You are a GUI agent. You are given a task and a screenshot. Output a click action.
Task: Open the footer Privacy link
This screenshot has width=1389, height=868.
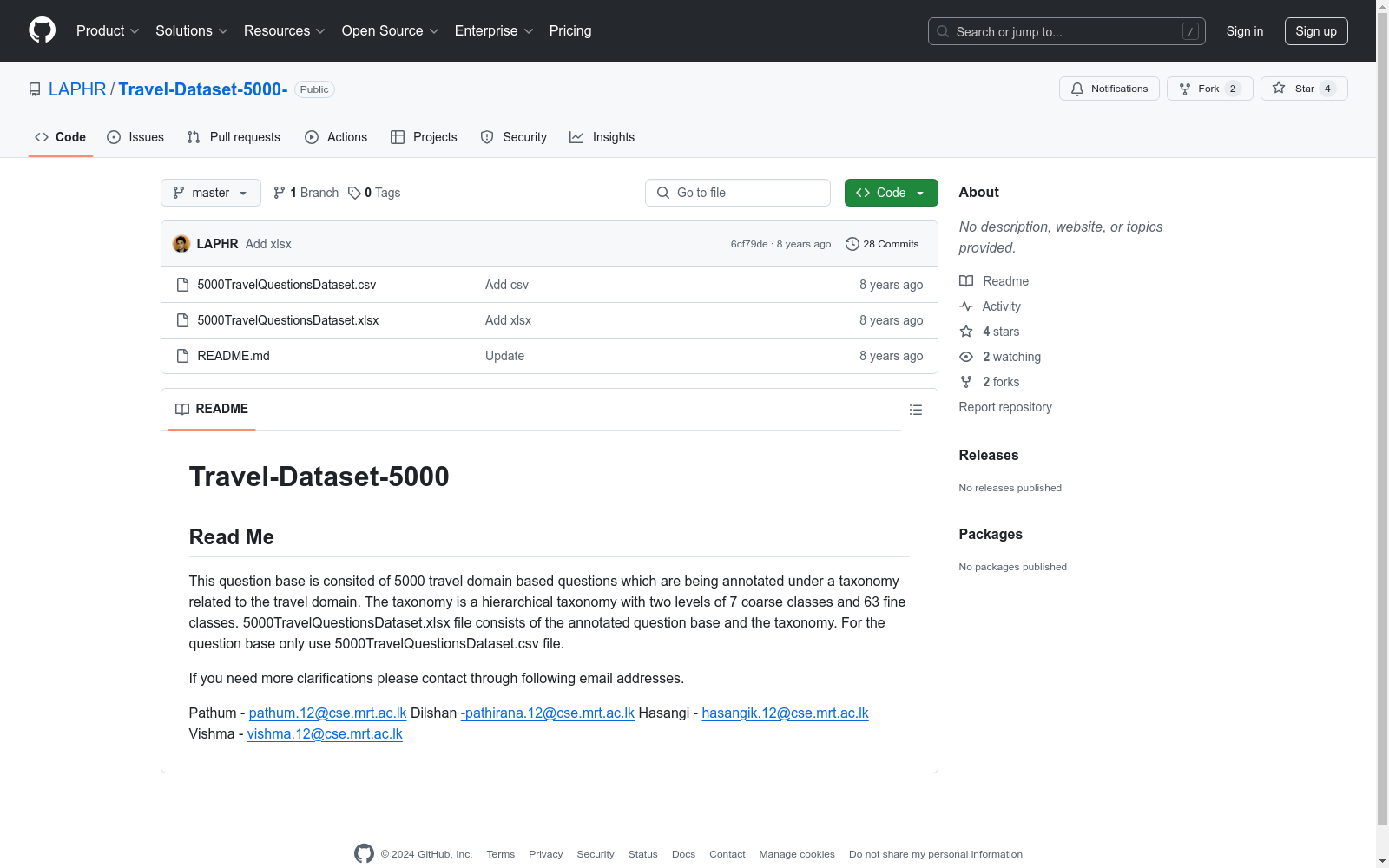point(546,854)
